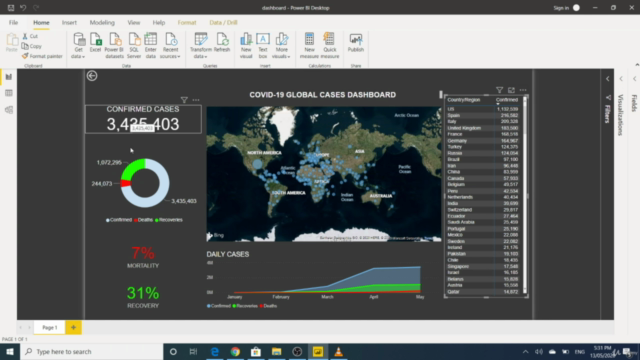This screenshot has height=360, width=640.
Task: Click the back arrow button on canvas
Action: tap(92, 76)
